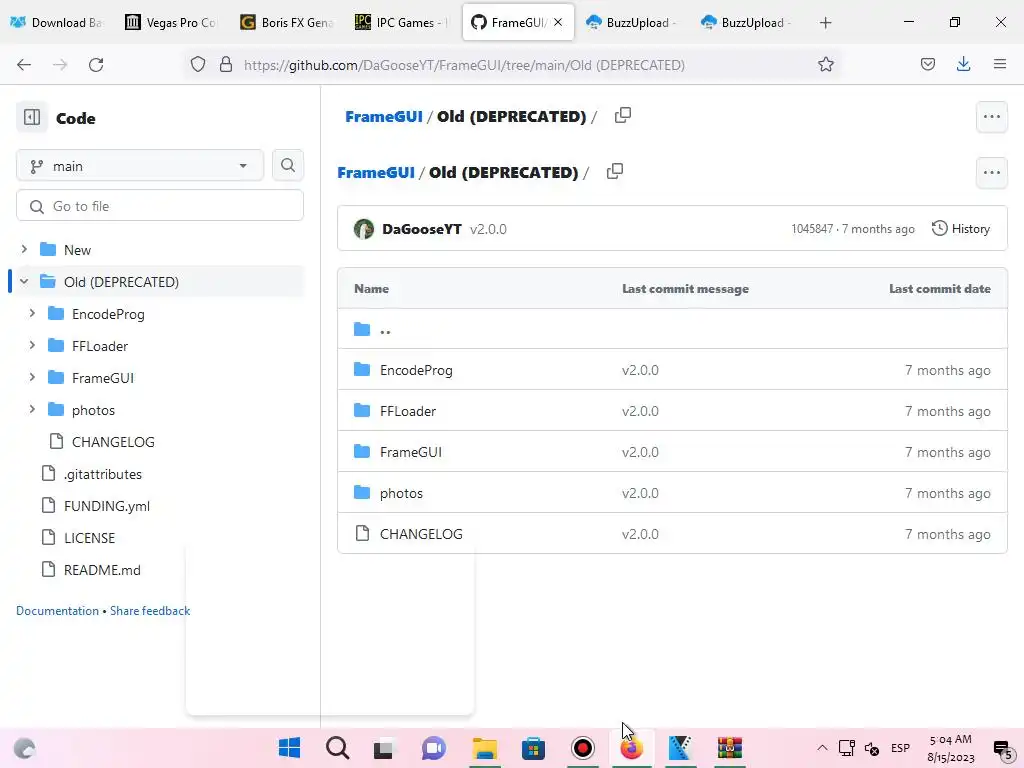Select .gitattributes in sidebar tree
The height and width of the screenshot is (768, 1024).
[103, 473]
